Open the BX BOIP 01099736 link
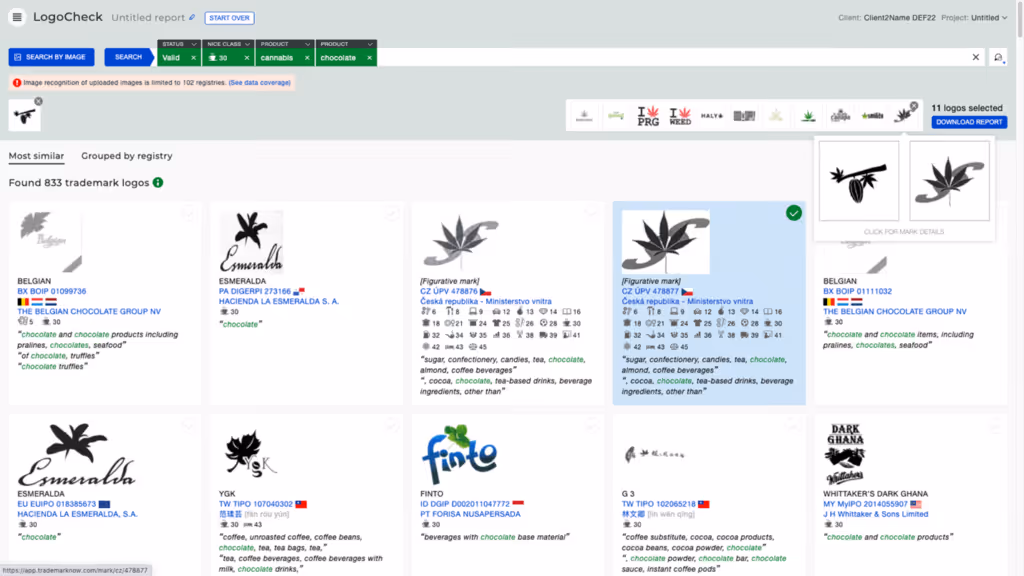 [x=52, y=291]
